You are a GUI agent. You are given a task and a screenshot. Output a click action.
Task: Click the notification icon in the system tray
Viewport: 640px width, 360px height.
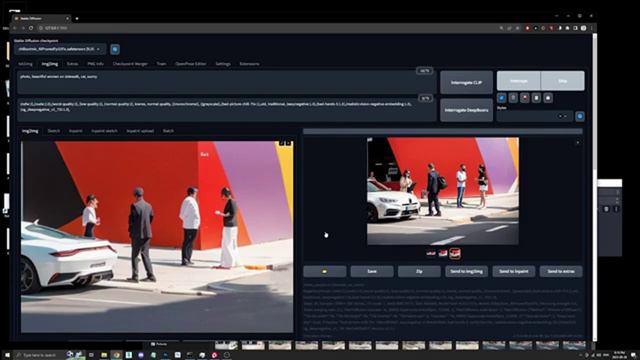click(x=633, y=355)
